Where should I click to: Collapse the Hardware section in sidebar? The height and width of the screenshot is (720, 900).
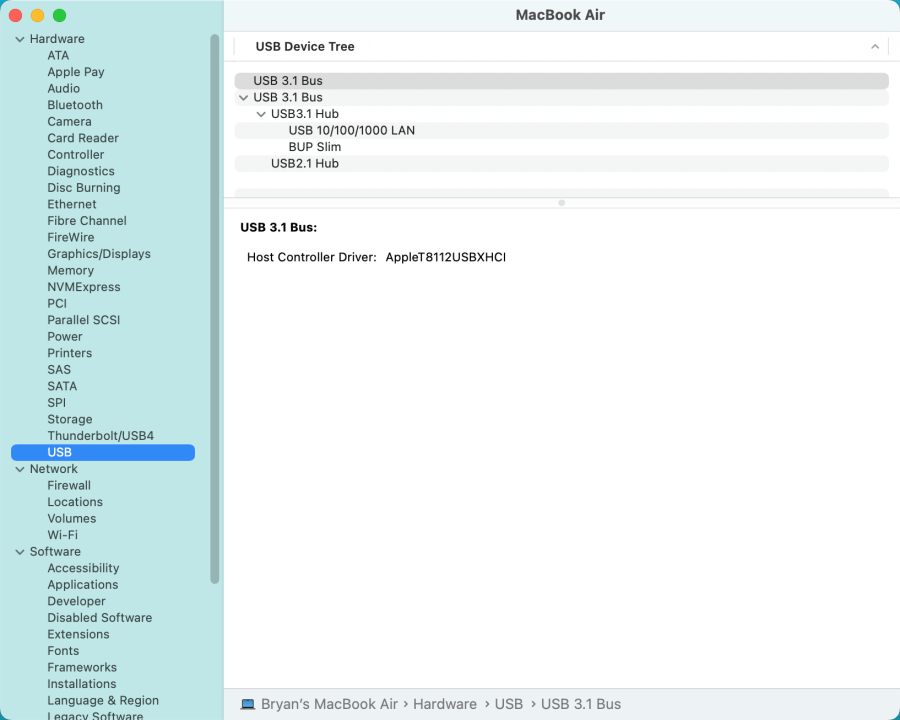(x=18, y=38)
